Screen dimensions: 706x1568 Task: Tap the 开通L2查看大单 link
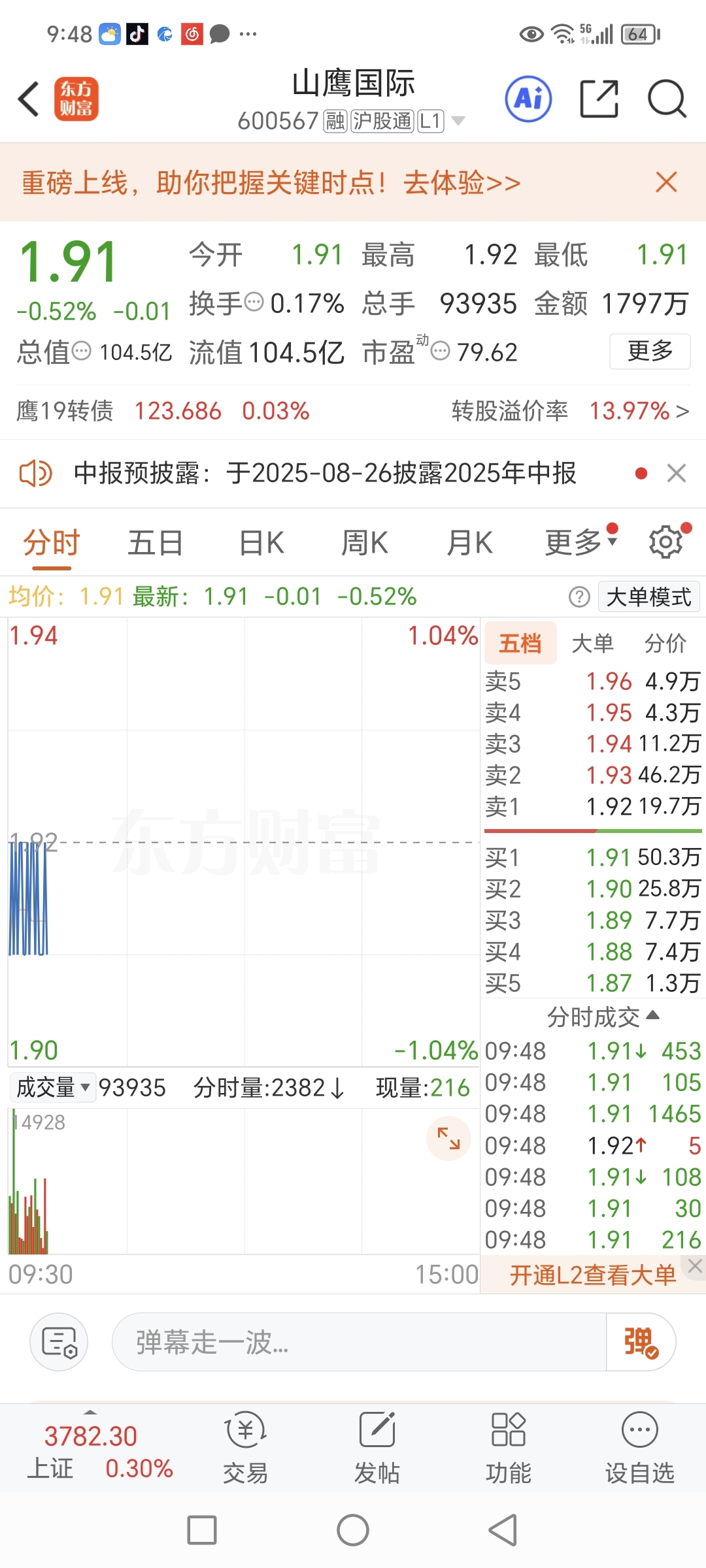(x=593, y=1275)
